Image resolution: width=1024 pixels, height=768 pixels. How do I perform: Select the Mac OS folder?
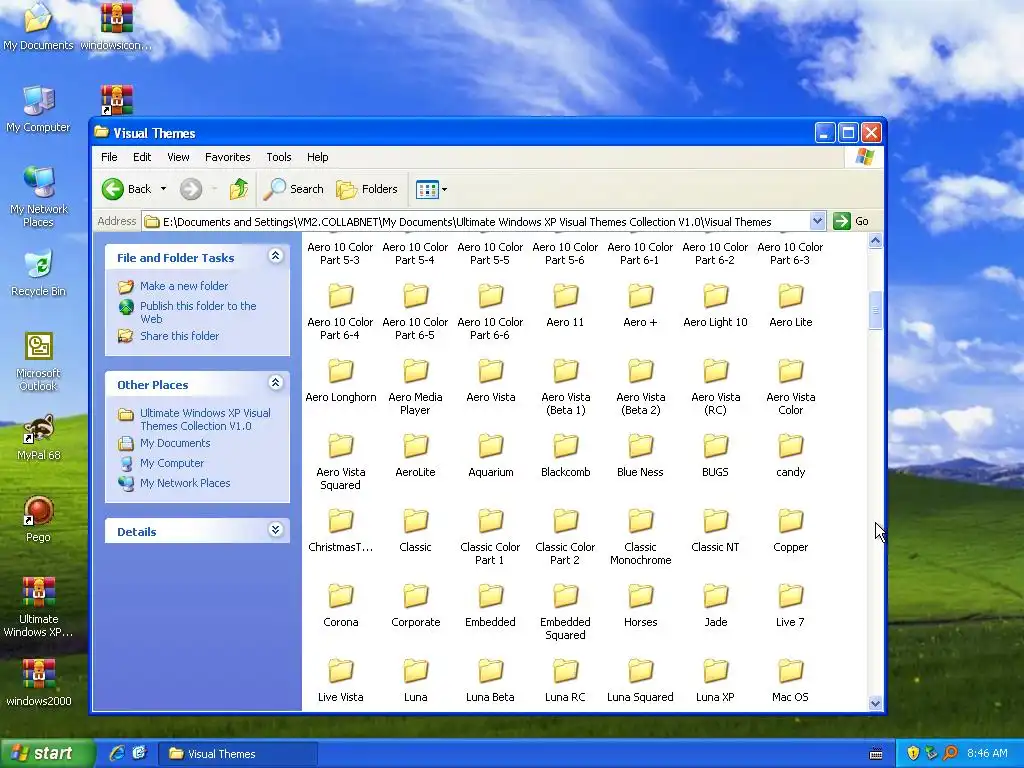[x=790, y=681]
